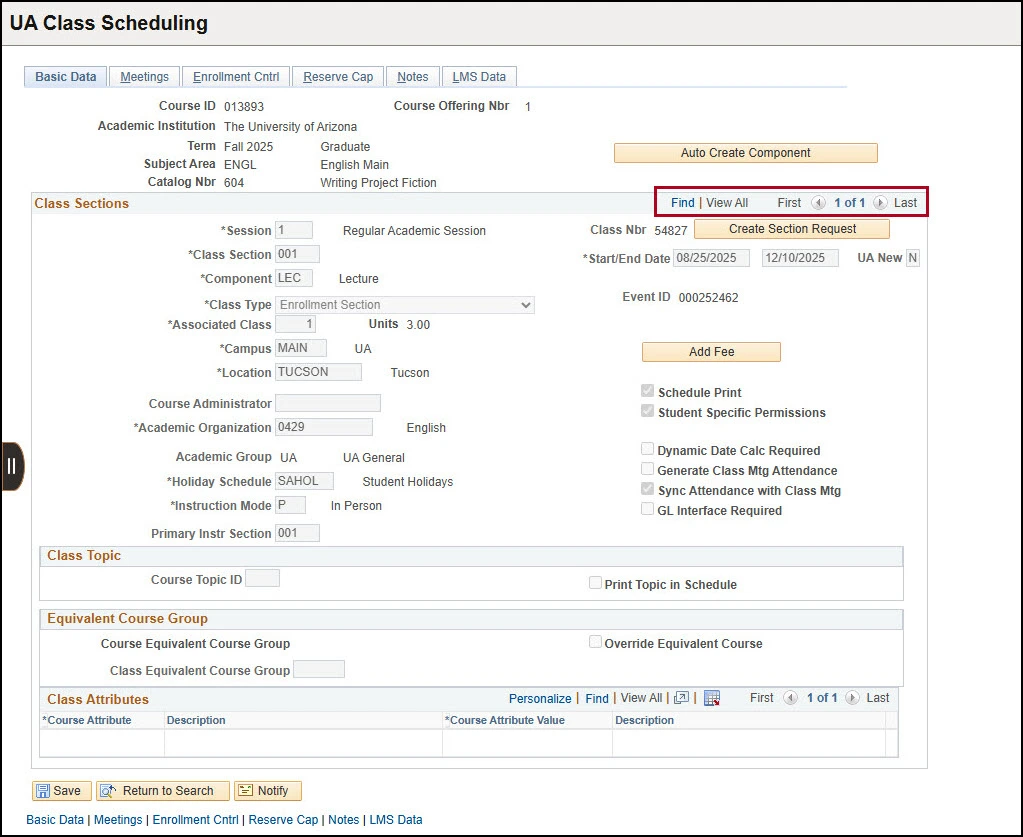
Task: Click Auto Create Component button
Action: [x=746, y=153]
